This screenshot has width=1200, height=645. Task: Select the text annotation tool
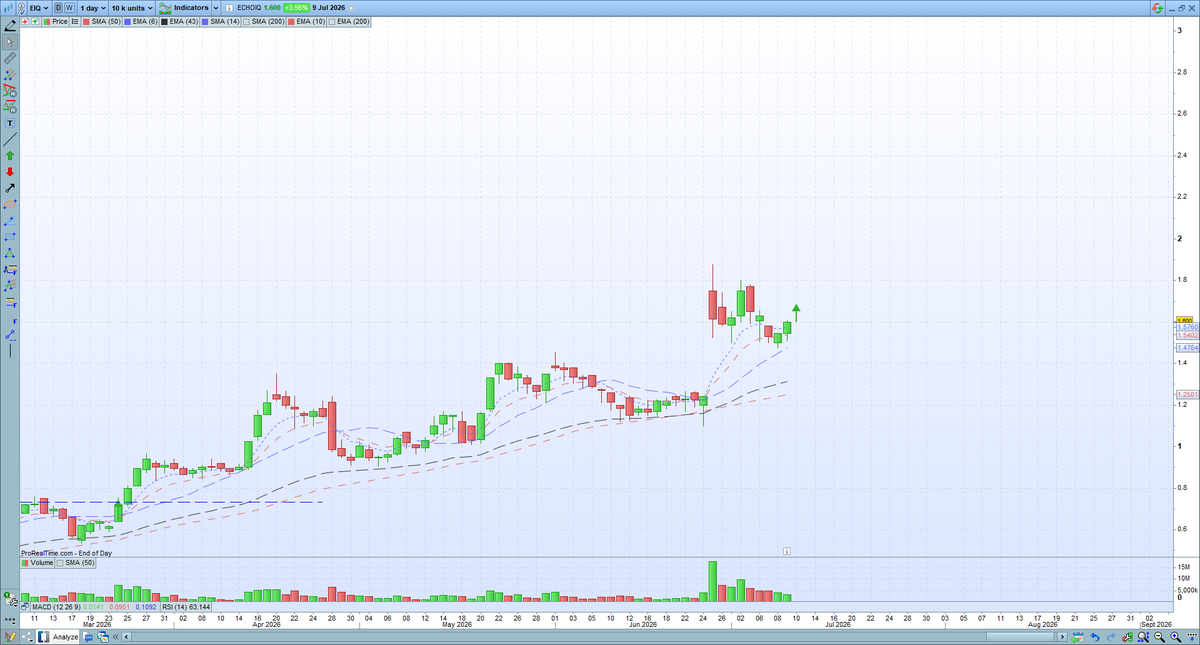point(10,123)
